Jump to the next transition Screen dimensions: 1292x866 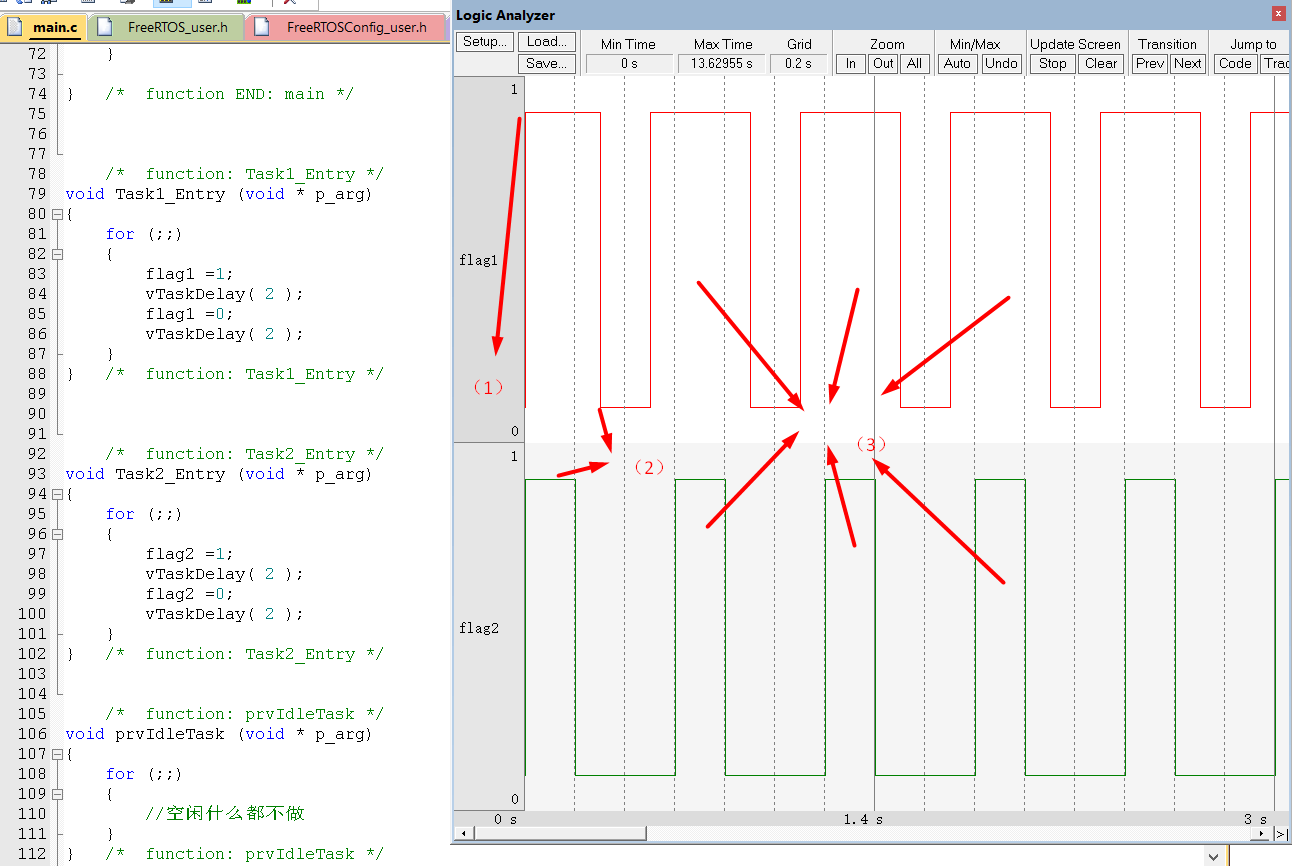1188,64
